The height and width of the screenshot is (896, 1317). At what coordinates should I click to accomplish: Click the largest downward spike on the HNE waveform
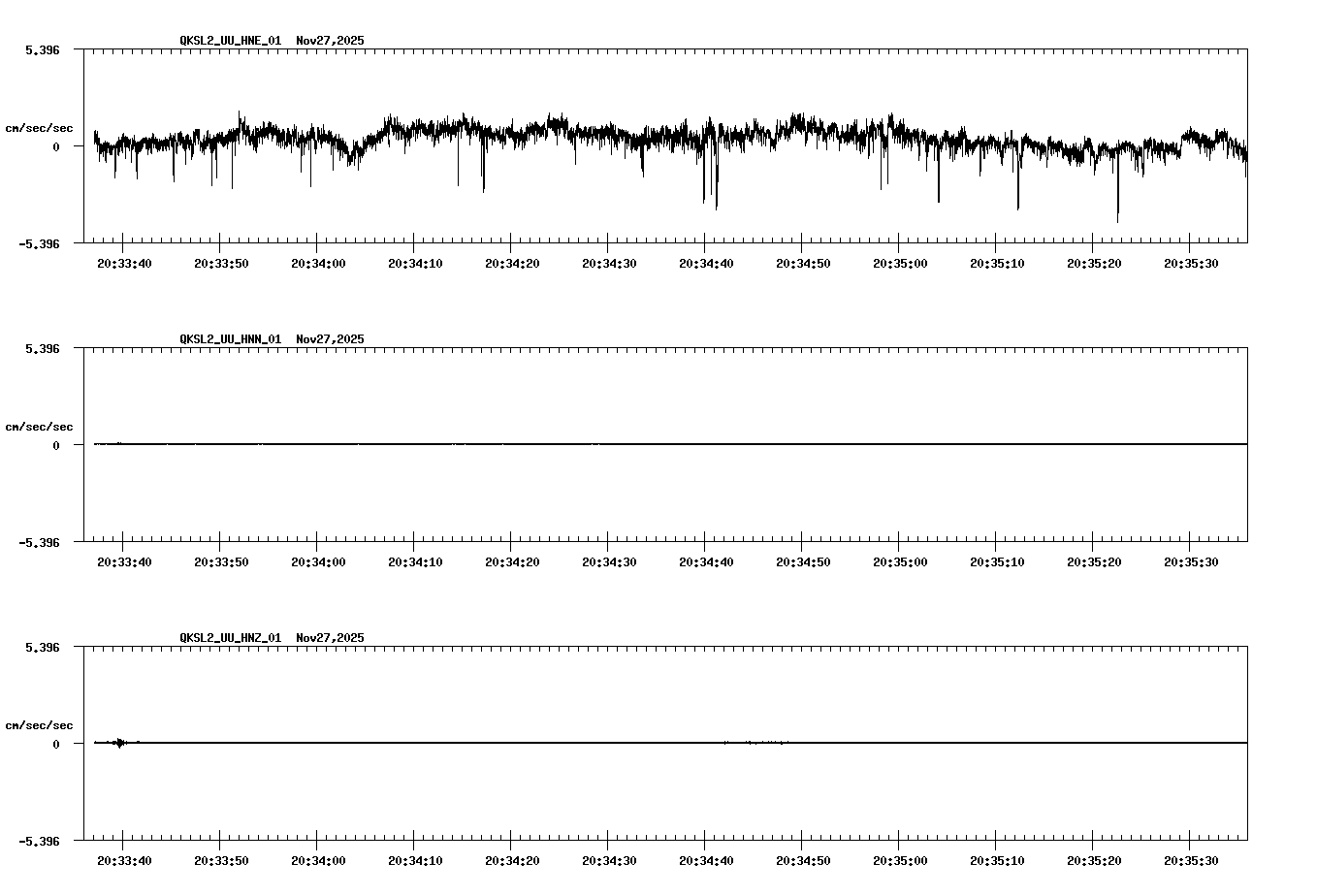[x=1116, y=220]
